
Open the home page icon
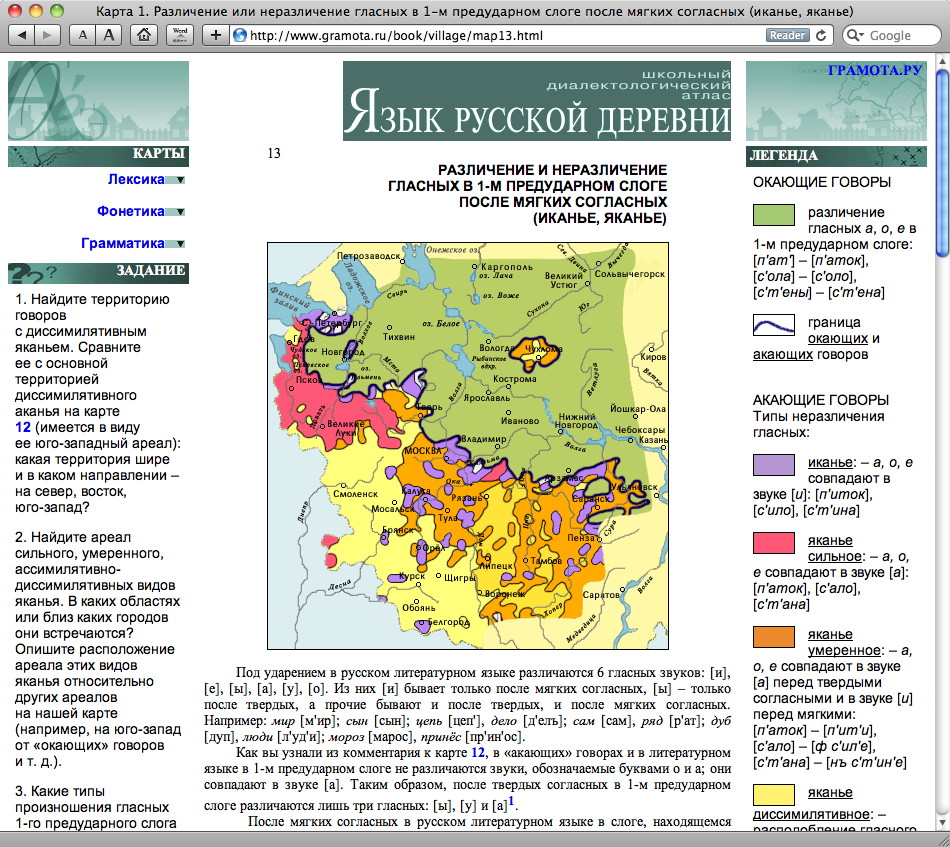144,35
